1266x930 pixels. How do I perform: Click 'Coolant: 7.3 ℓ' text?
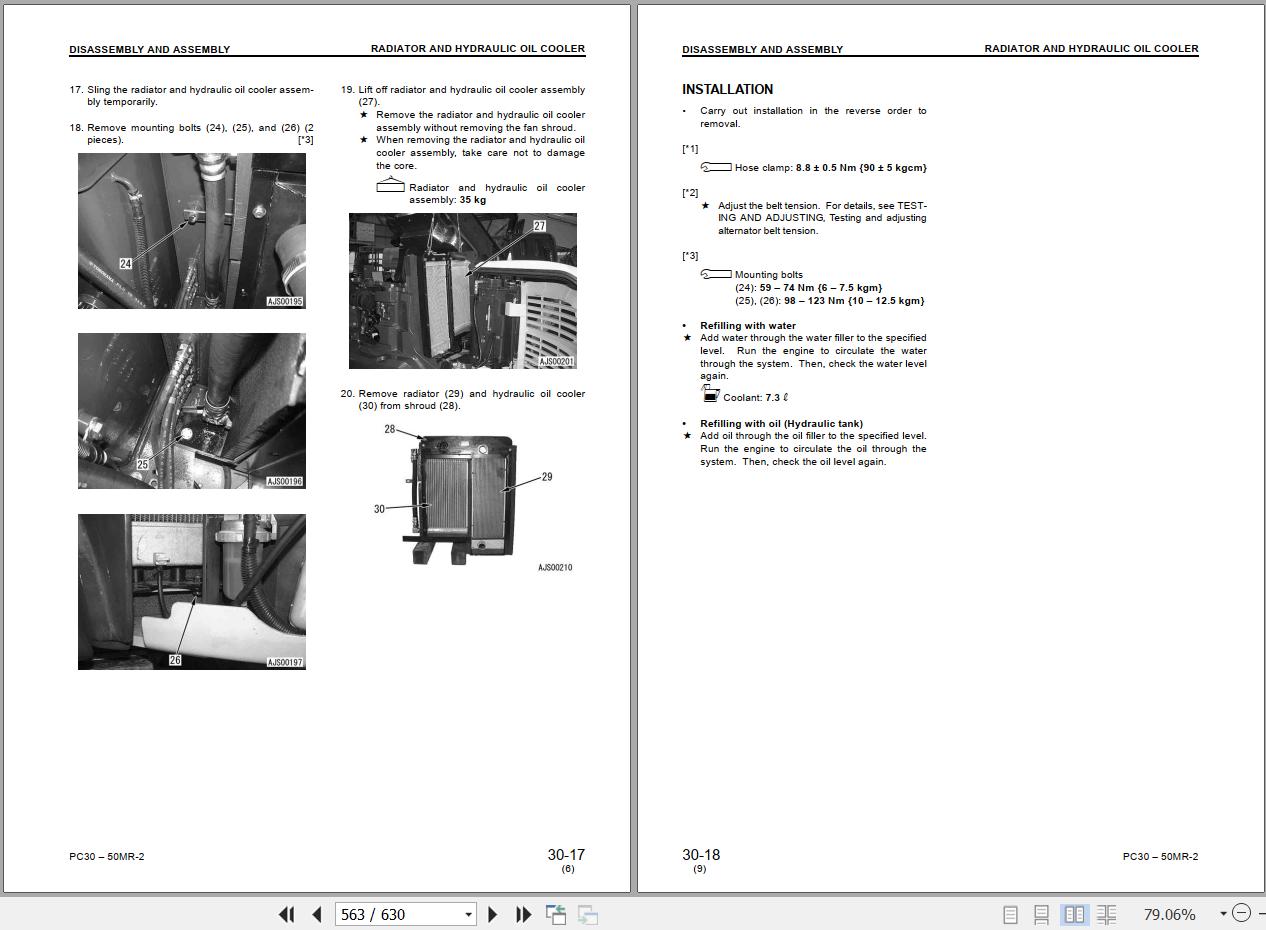(756, 398)
